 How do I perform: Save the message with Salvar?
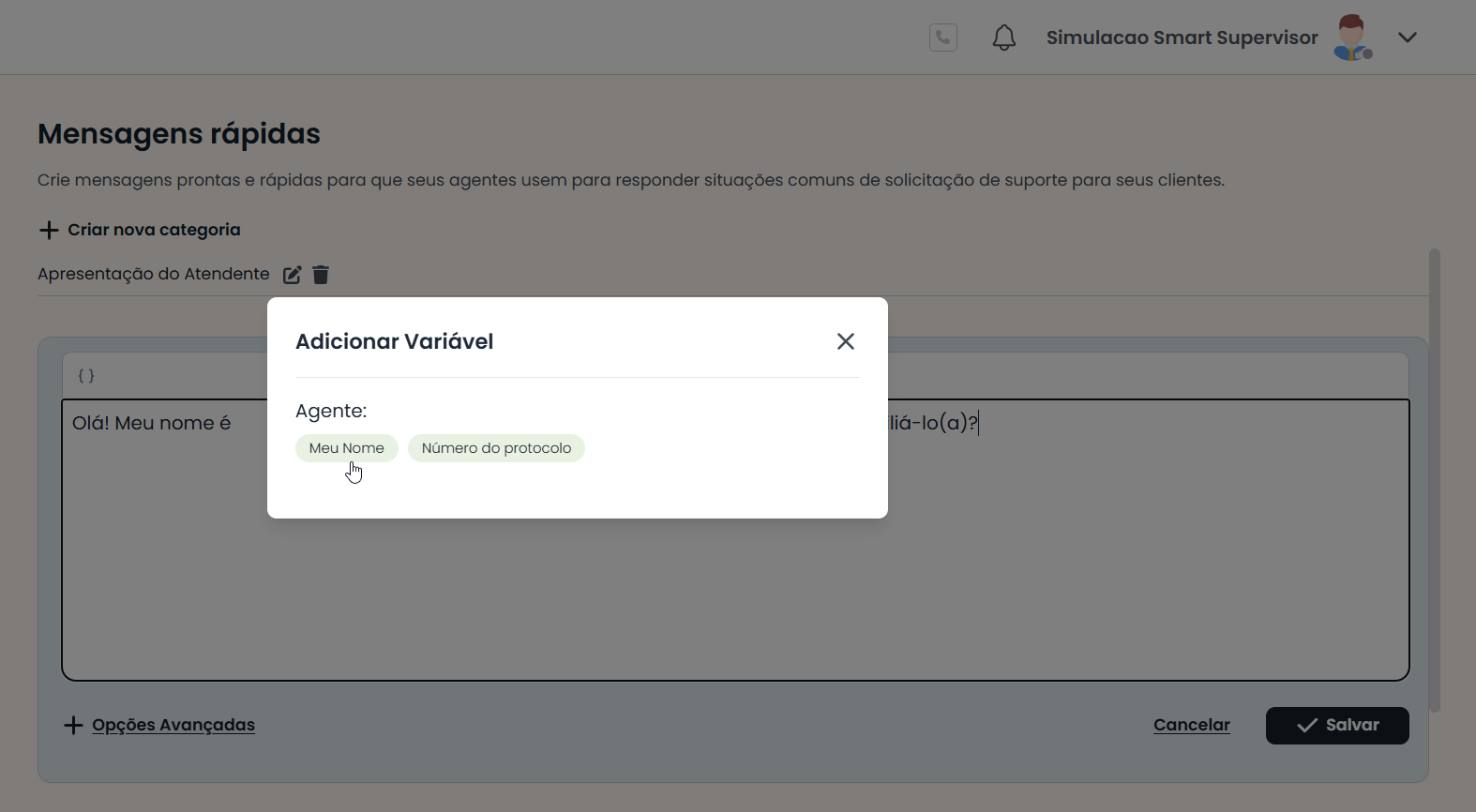1336,726
